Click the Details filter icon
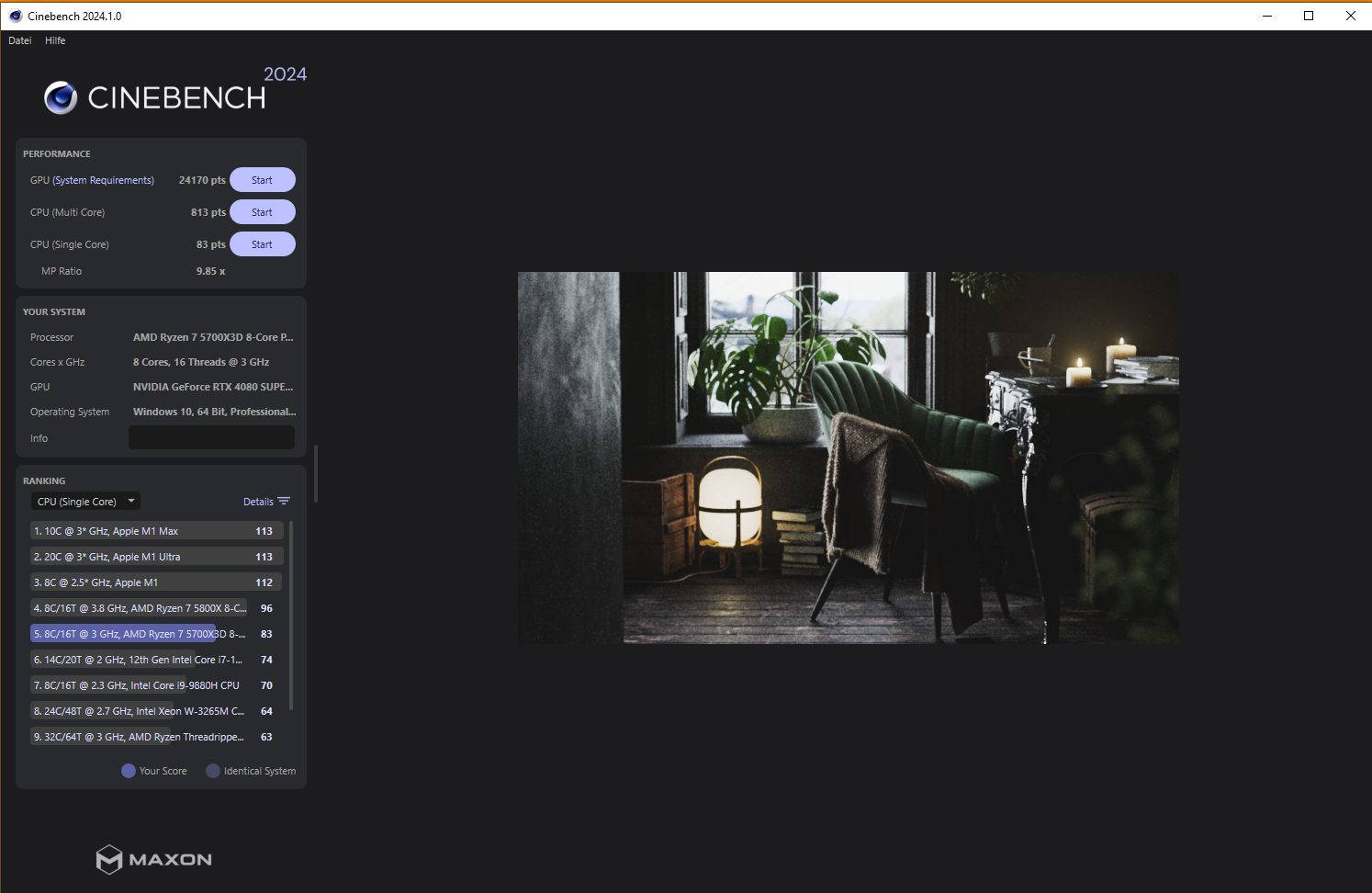The image size is (1372, 893). coord(286,501)
